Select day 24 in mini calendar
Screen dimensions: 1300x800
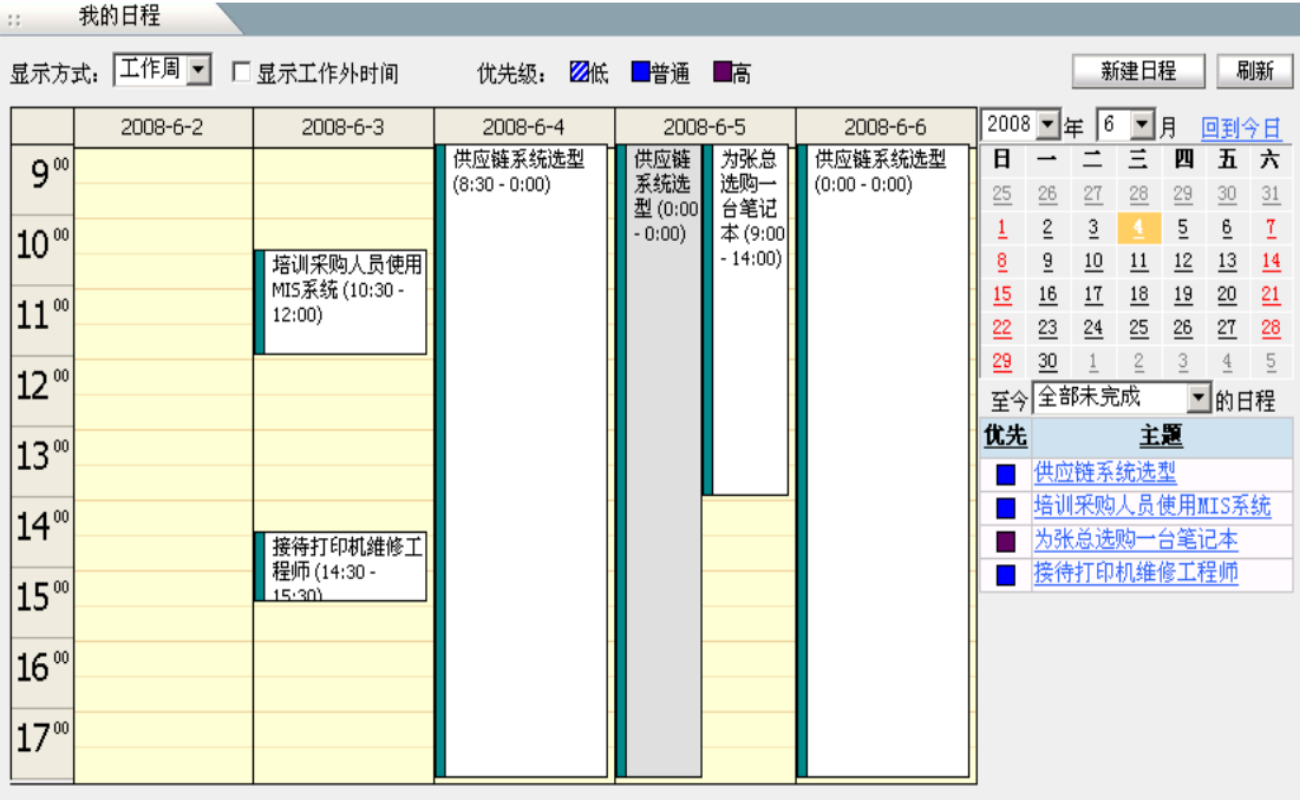click(1093, 328)
